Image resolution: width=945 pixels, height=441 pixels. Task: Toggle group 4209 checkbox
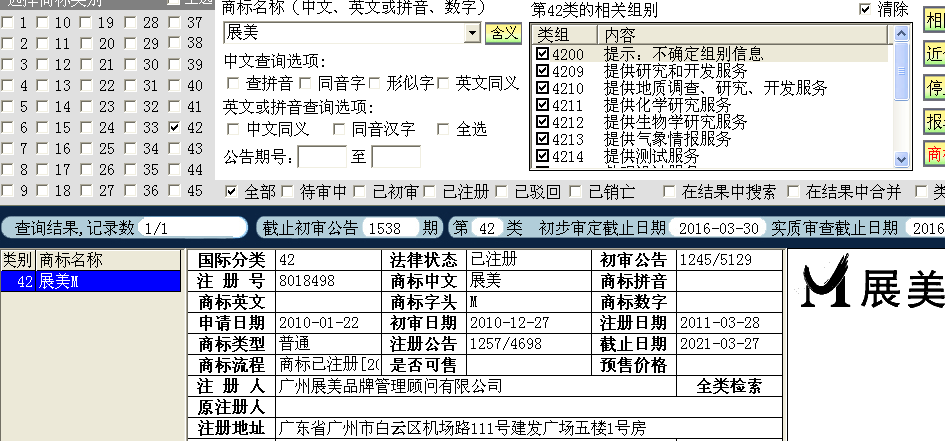(x=542, y=71)
